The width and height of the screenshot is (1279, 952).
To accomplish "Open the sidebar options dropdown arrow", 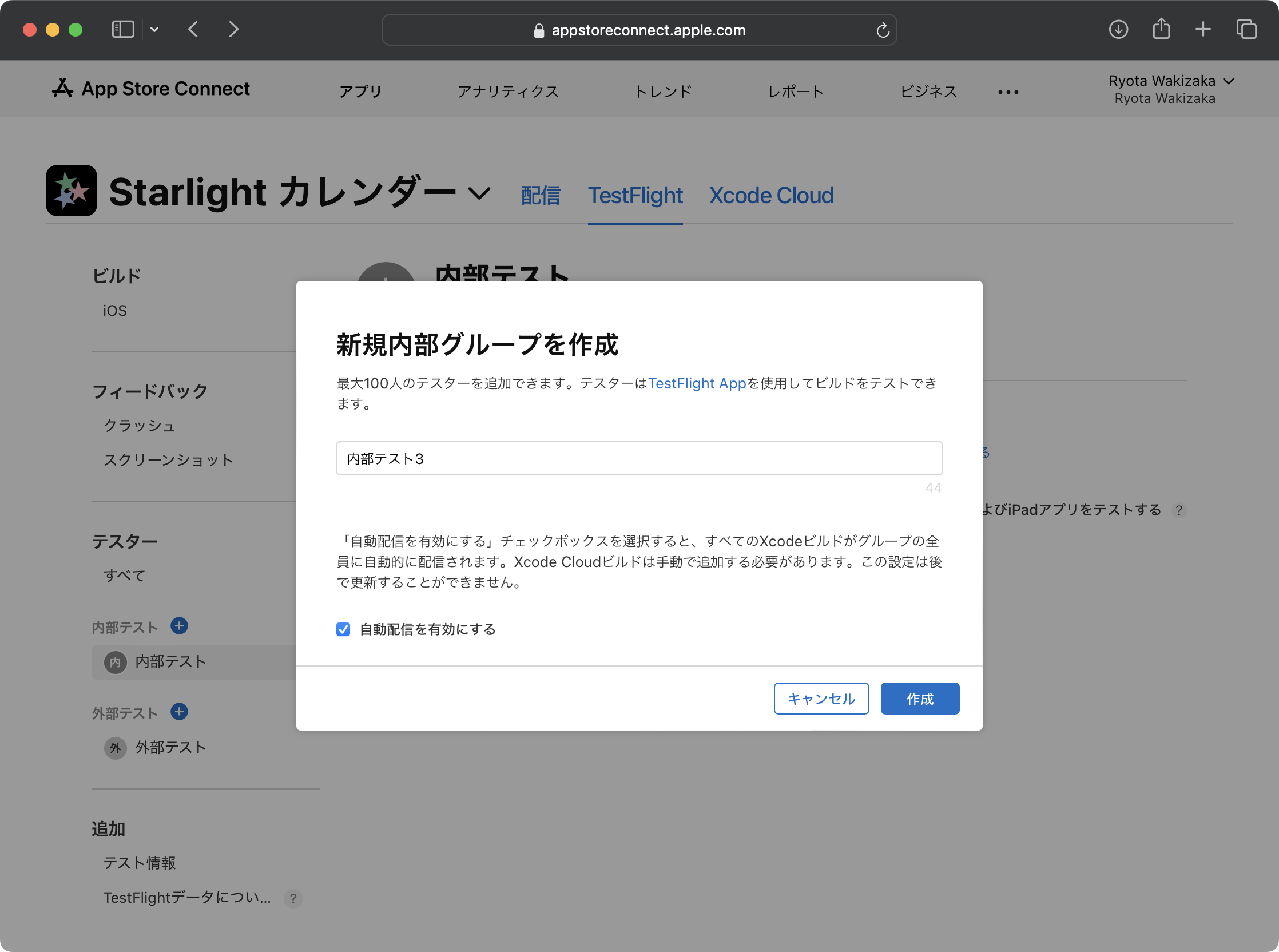I will pos(154,29).
